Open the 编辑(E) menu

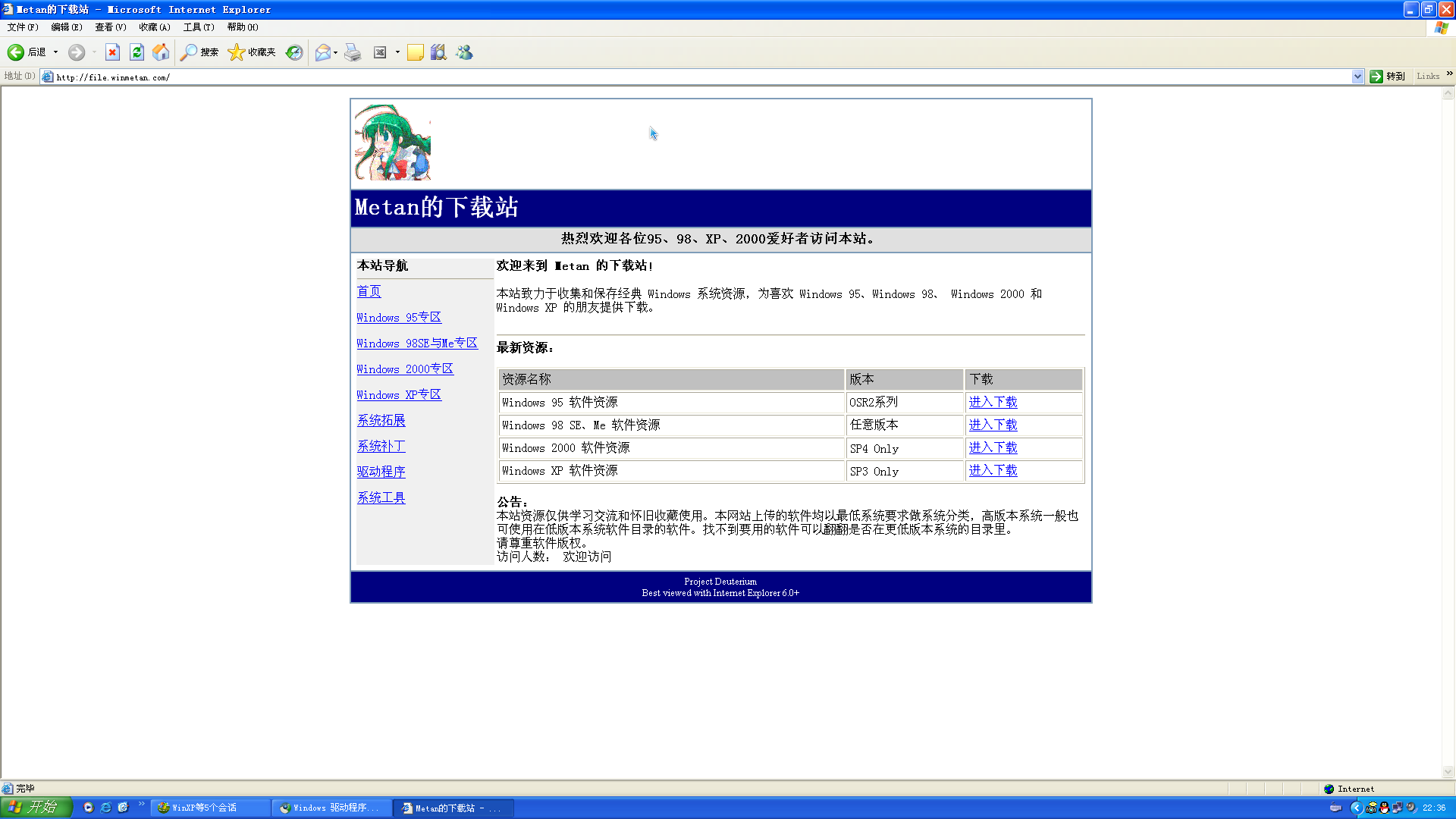coord(67,27)
